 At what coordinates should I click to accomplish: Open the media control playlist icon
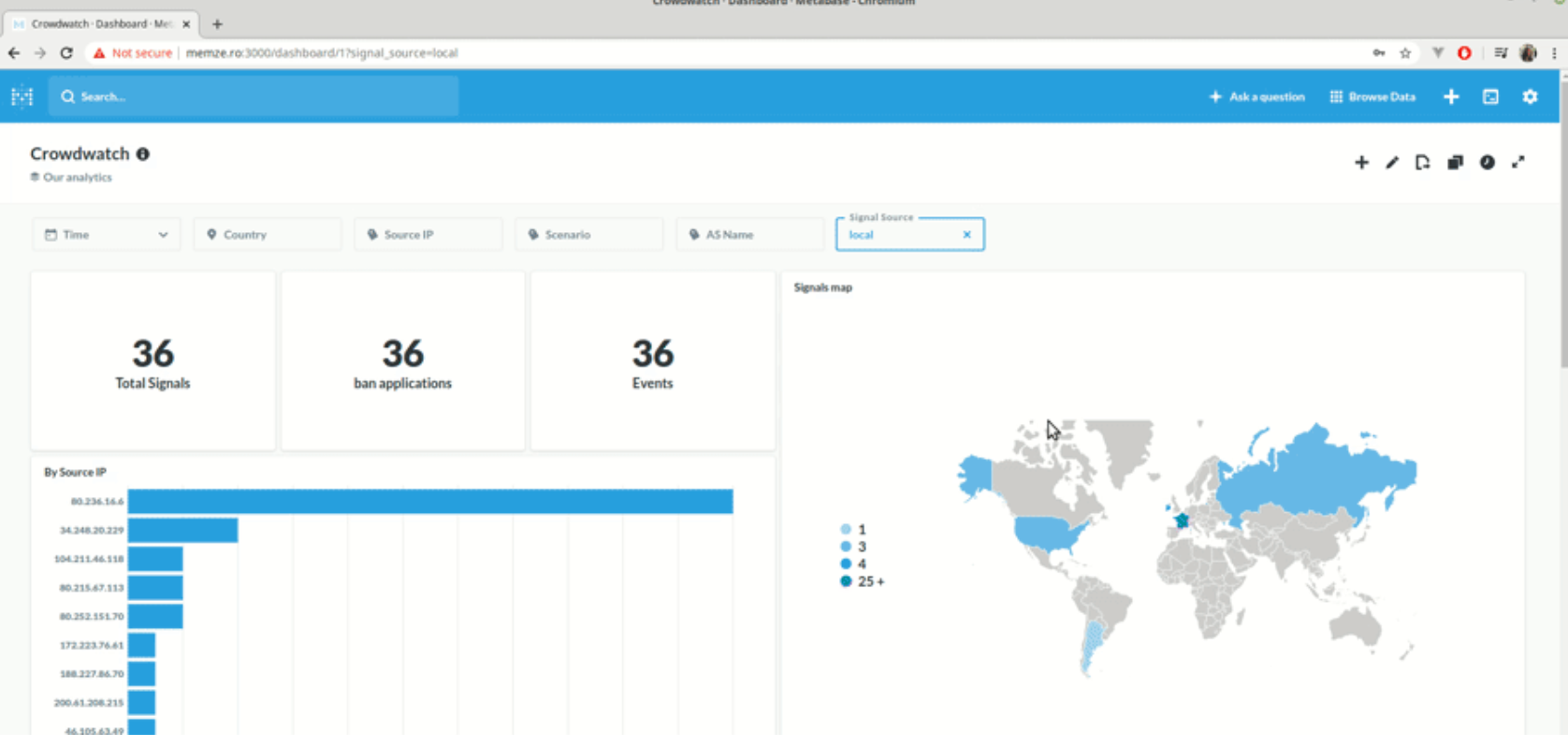[1501, 53]
